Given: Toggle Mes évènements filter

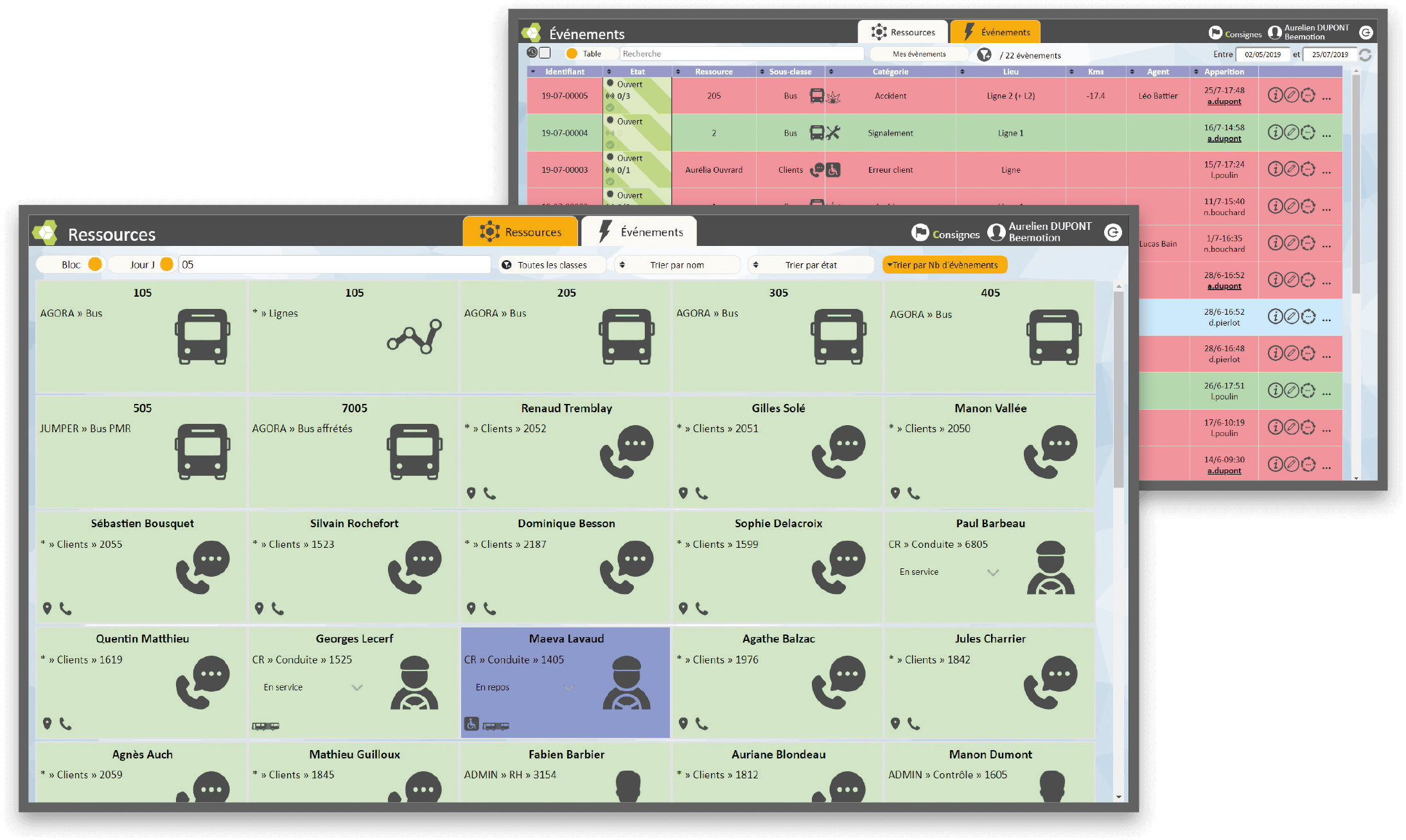Looking at the screenshot, I should click(x=919, y=54).
